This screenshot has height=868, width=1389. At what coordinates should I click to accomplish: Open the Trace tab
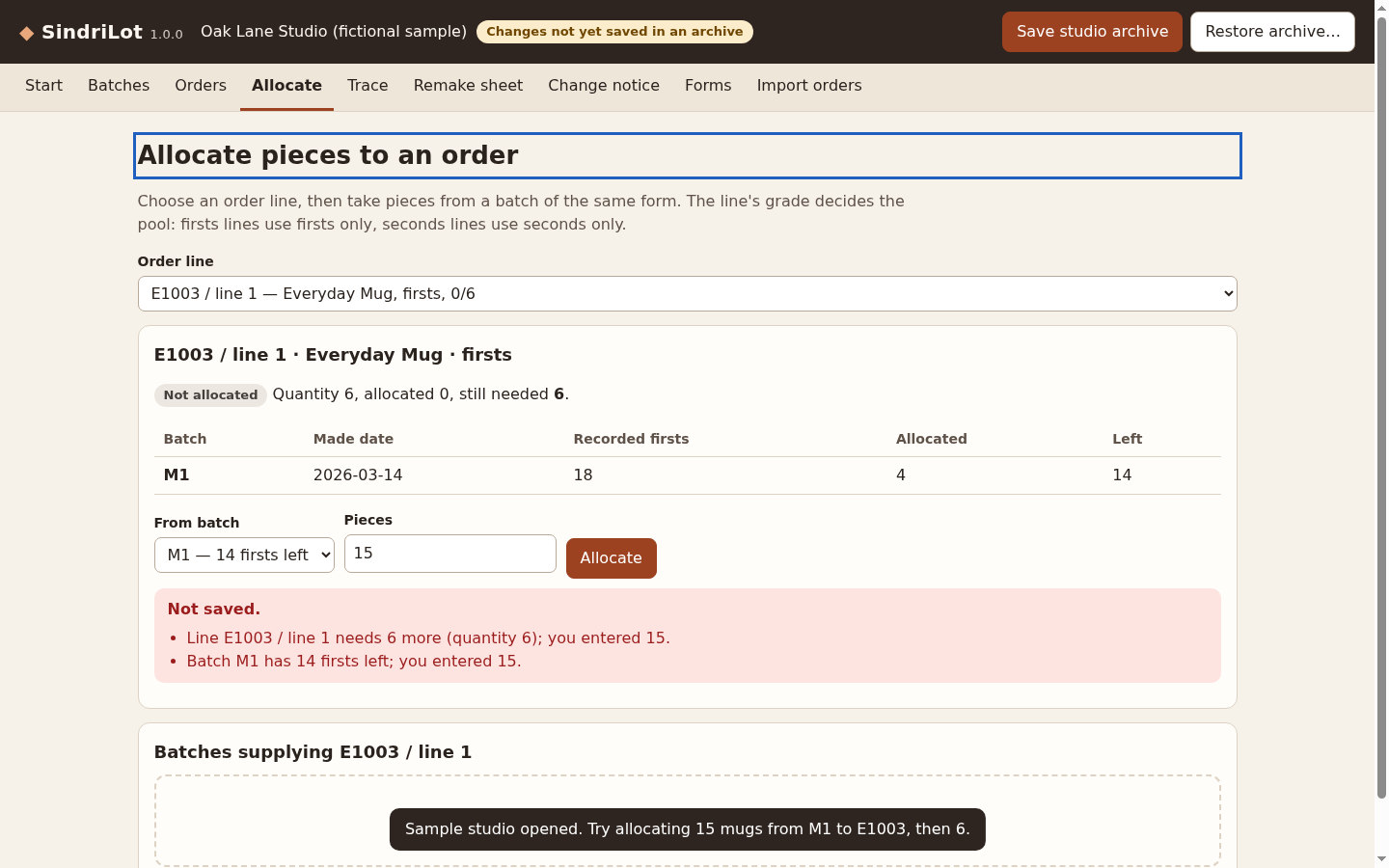pos(368,86)
